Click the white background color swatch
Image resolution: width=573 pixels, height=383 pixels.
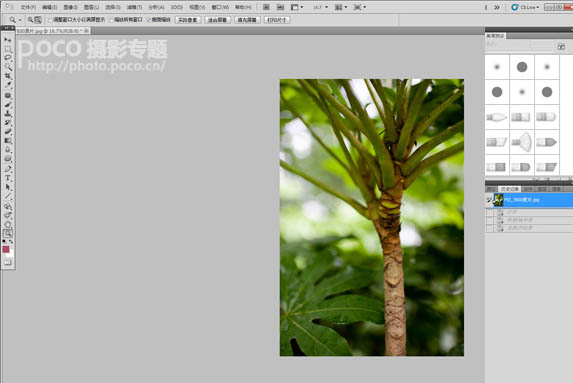tap(11, 254)
